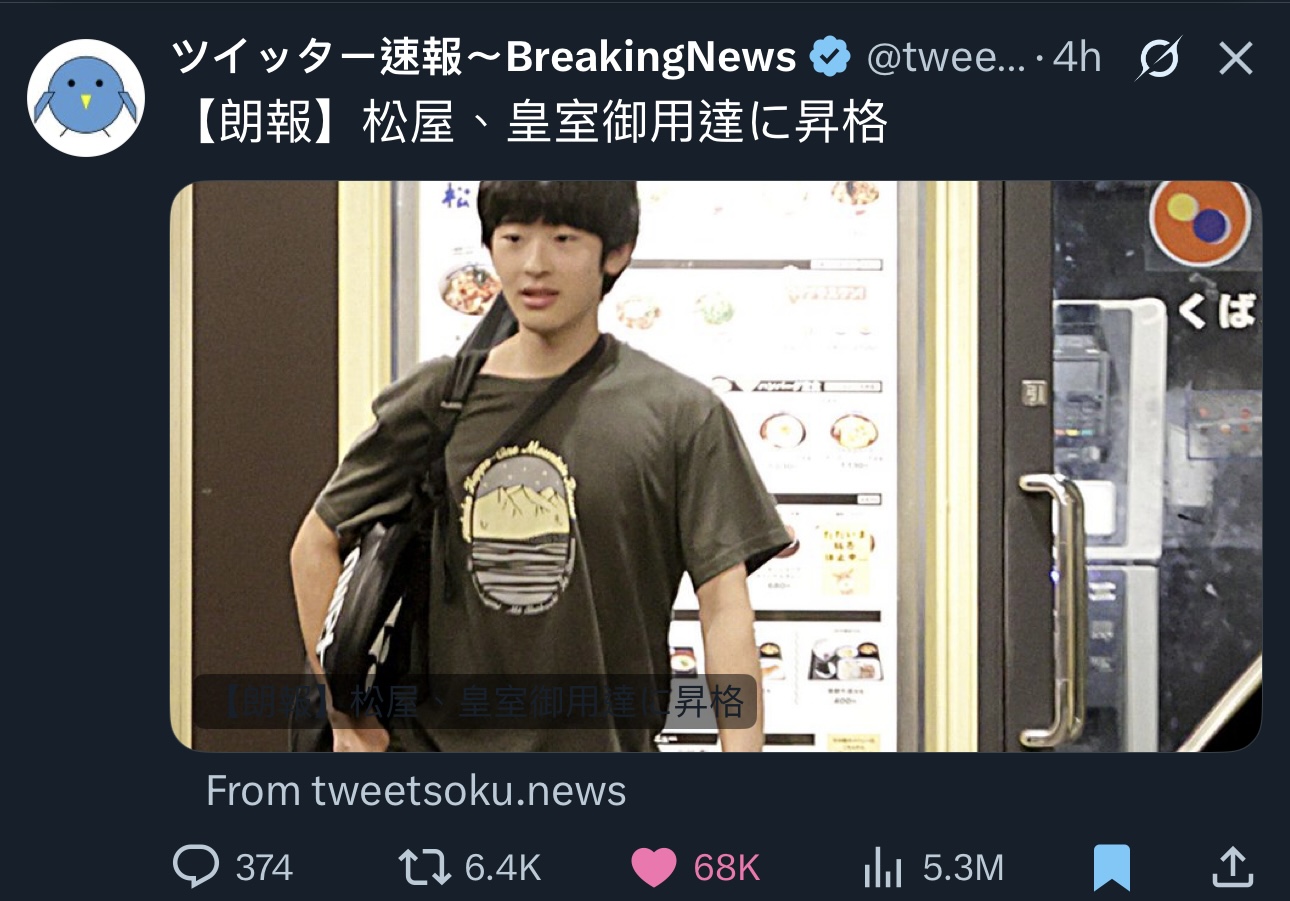This screenshot has height=901, width=1290.
Task: Unlike the post via pink heart
Action: 654,868
